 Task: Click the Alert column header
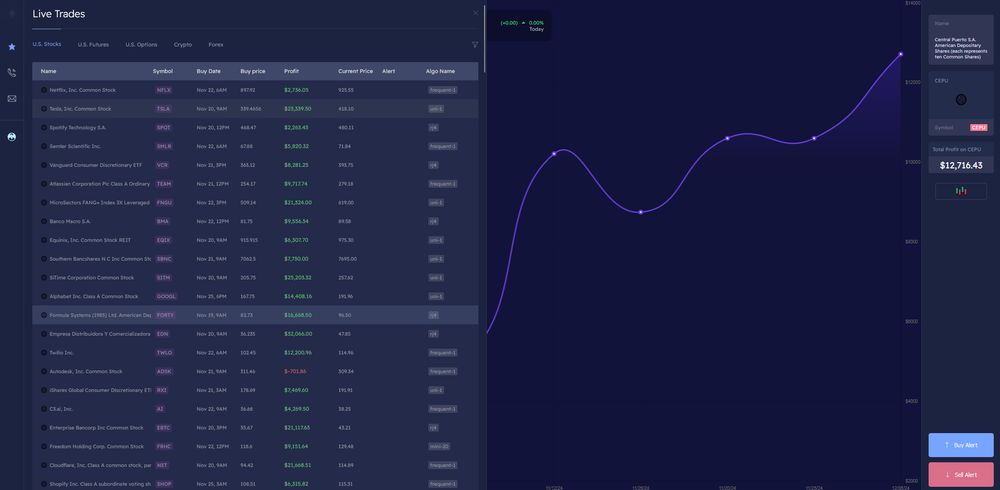[x=388, y=71]
